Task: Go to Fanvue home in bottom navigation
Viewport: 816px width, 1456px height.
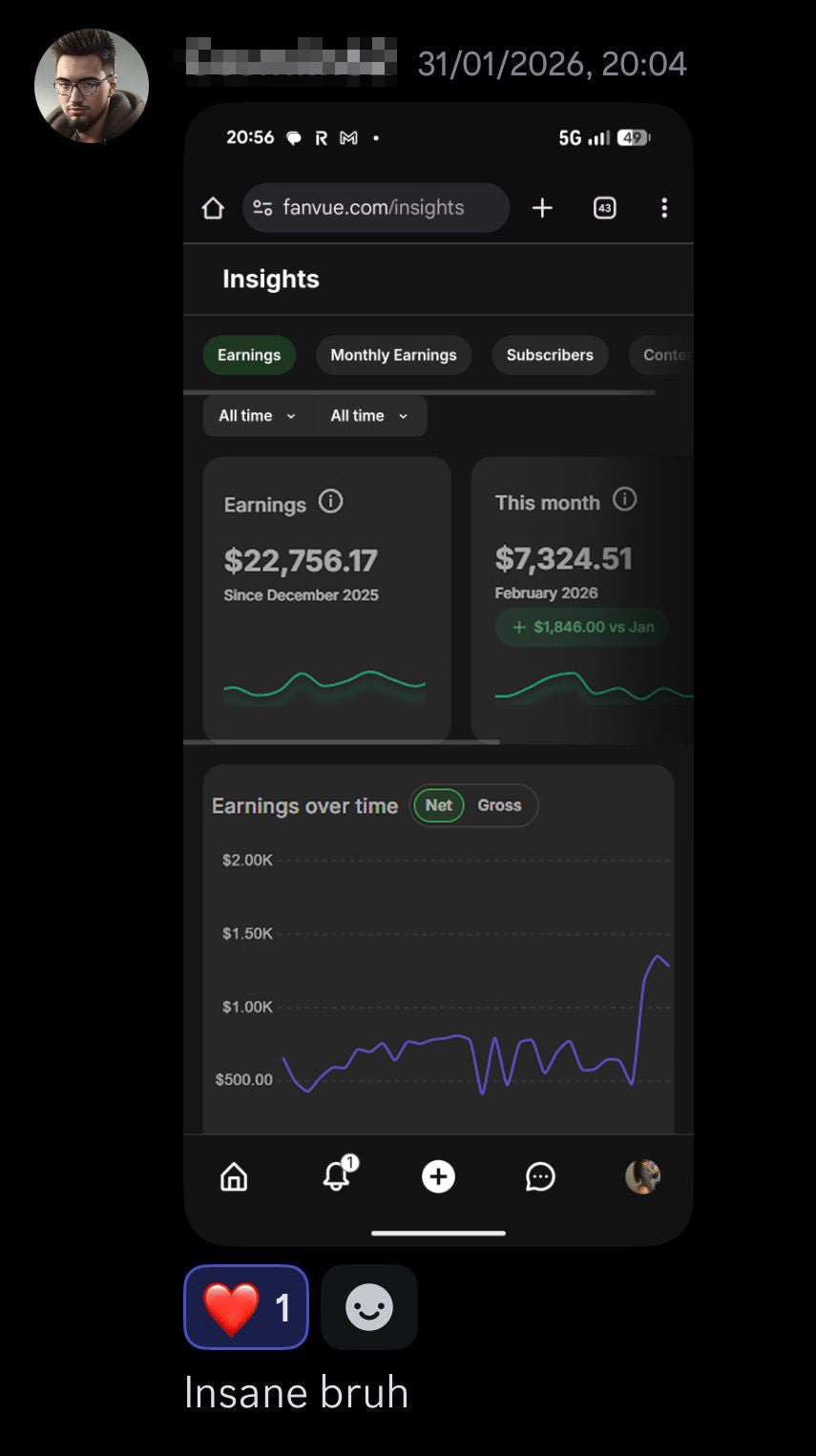Action: [234, 1177]
